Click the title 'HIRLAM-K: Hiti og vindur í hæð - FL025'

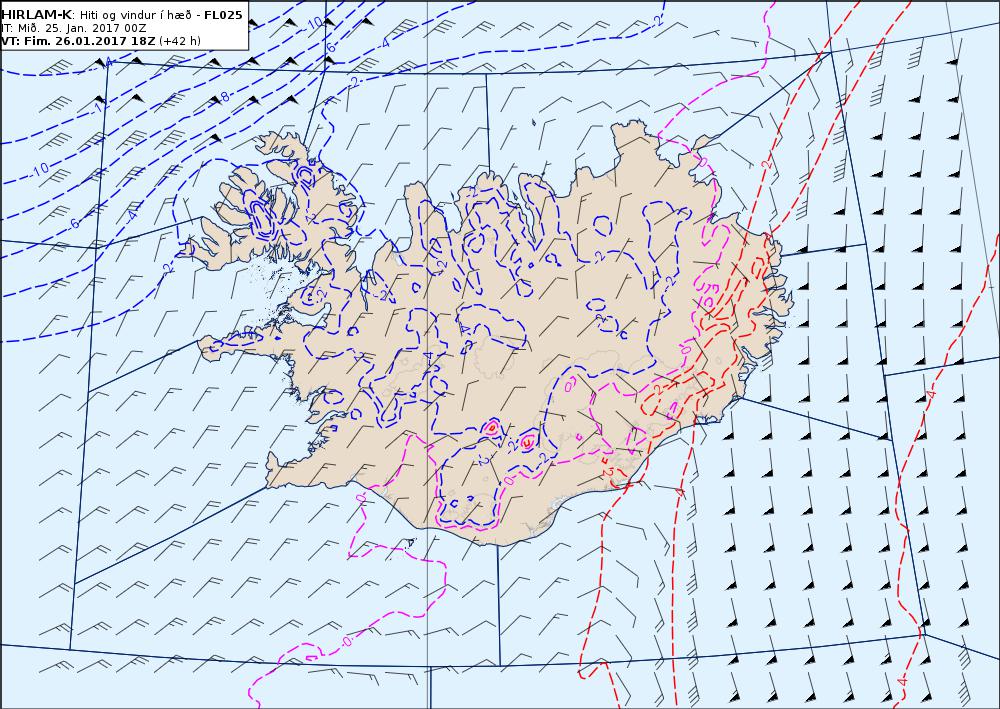click(122, 15)
